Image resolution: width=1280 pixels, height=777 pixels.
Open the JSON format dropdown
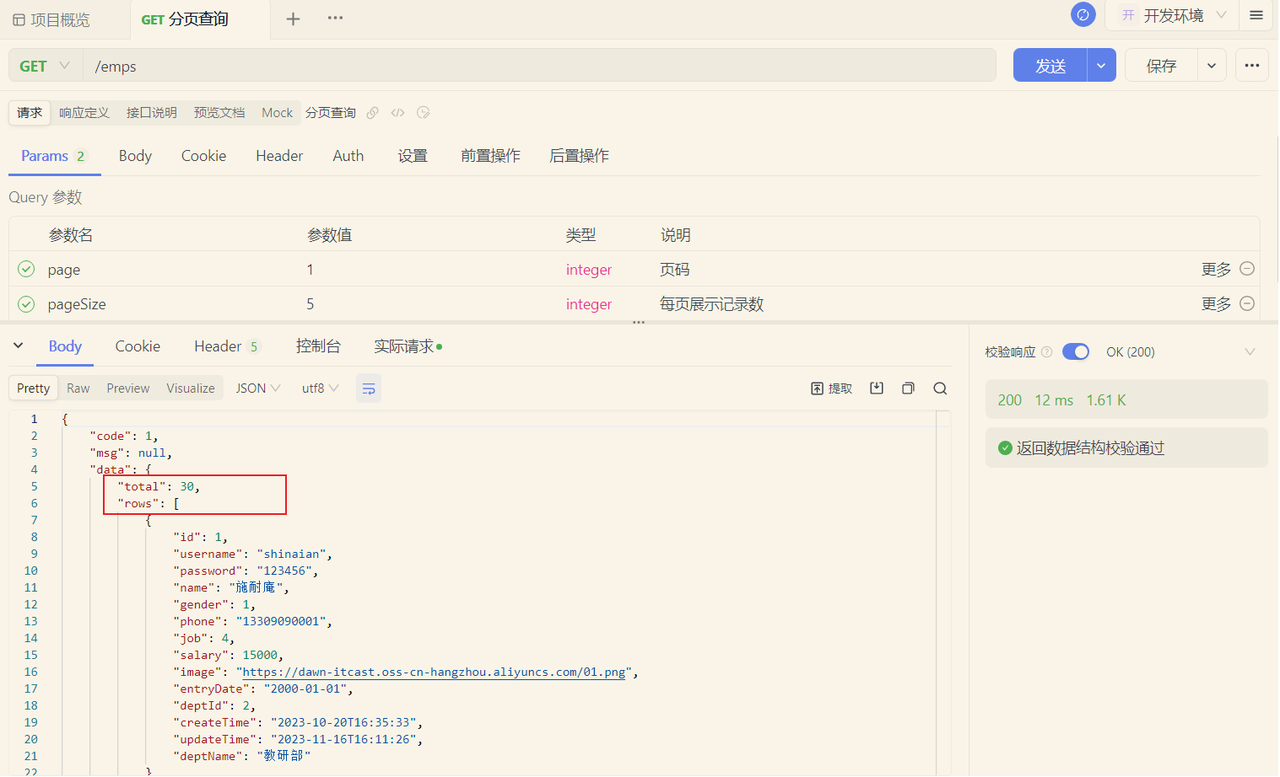(x=258, y=388)
